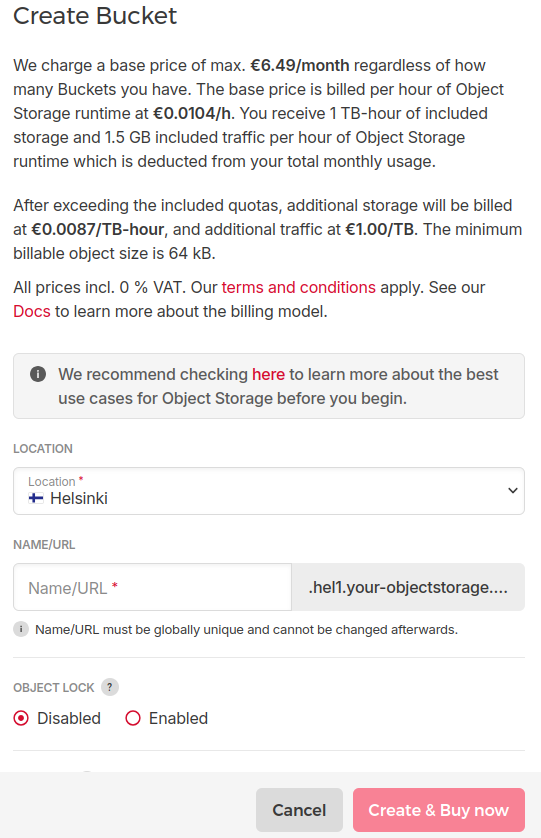
Task: Open the Docs billing model link
Action: 32,312
